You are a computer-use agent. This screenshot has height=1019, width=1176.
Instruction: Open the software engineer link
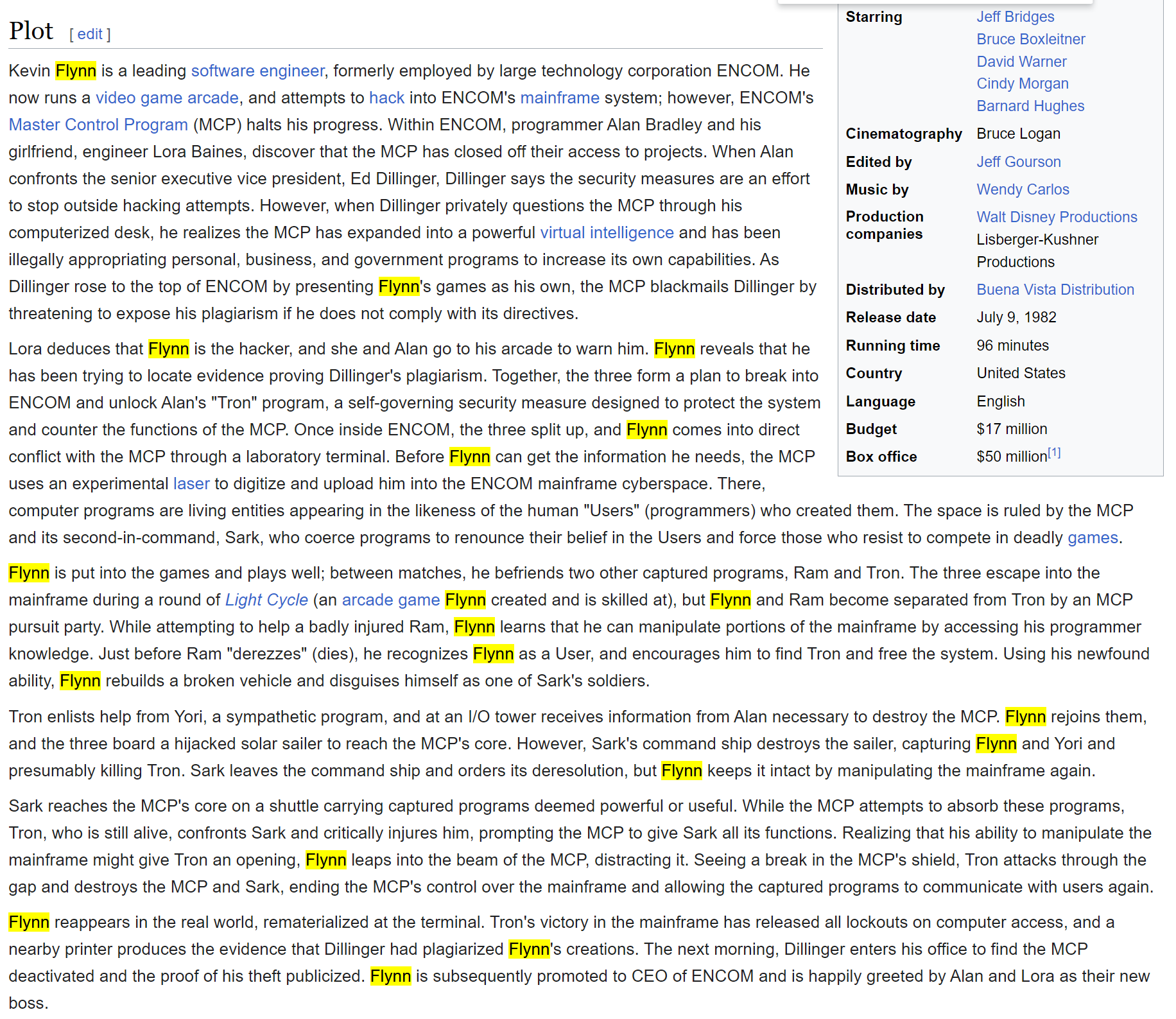tap(258, 71)
